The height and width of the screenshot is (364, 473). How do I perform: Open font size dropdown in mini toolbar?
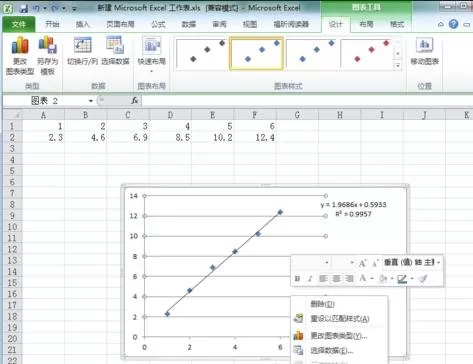pyautogui.click(x=352, y=263)
